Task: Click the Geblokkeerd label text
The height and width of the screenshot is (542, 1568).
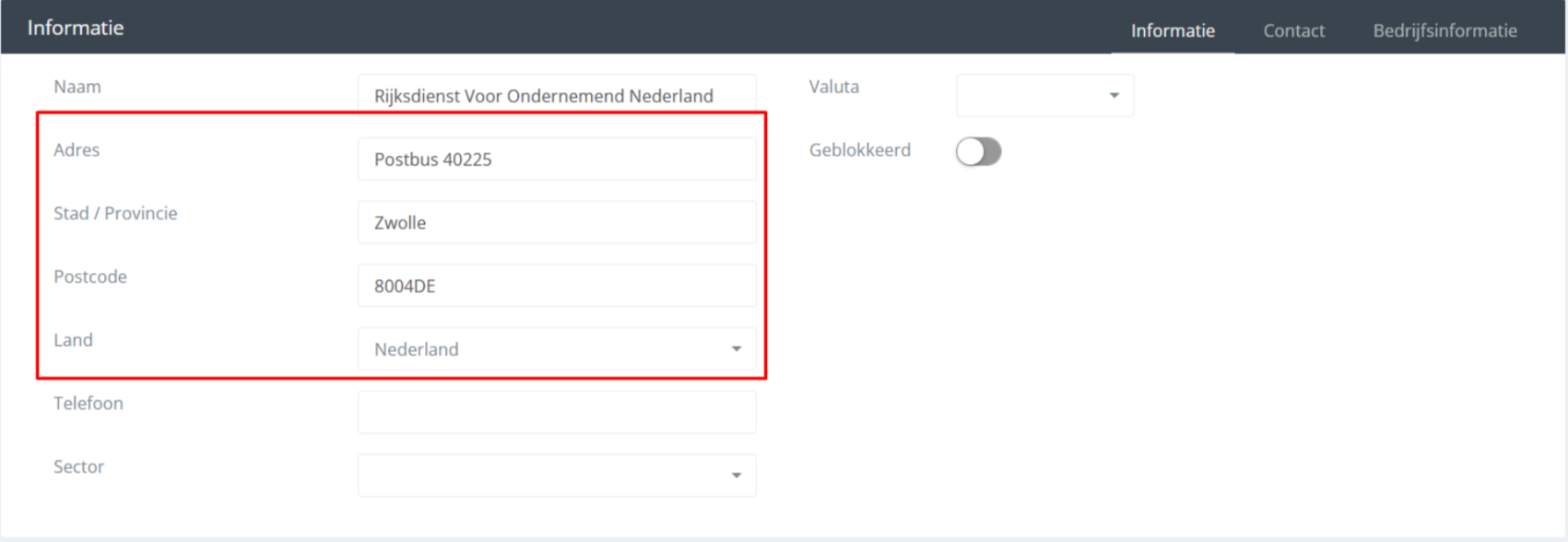Action: 860,150
